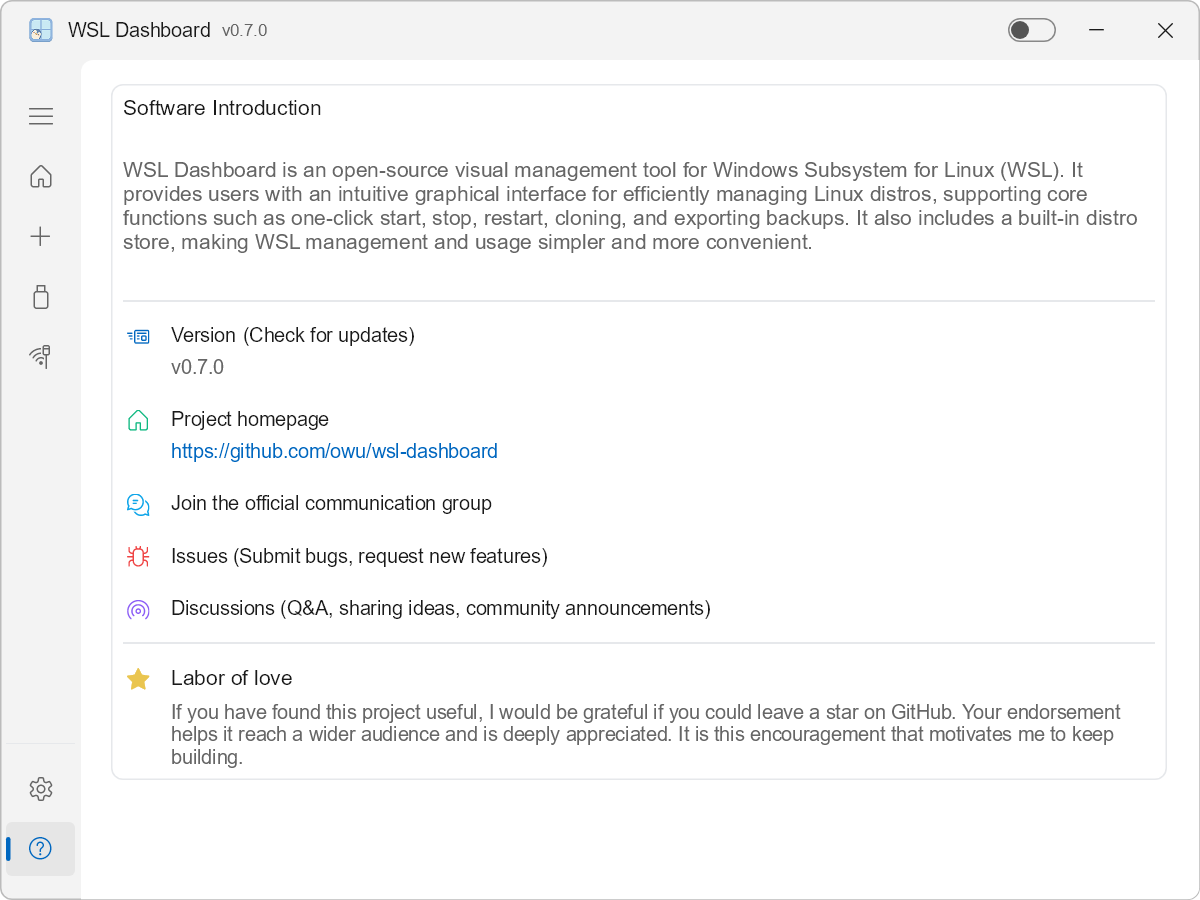Collapse the sidebar using the hamburger menu
This screenshot has height=900, width=1200.
coord(40,116)
